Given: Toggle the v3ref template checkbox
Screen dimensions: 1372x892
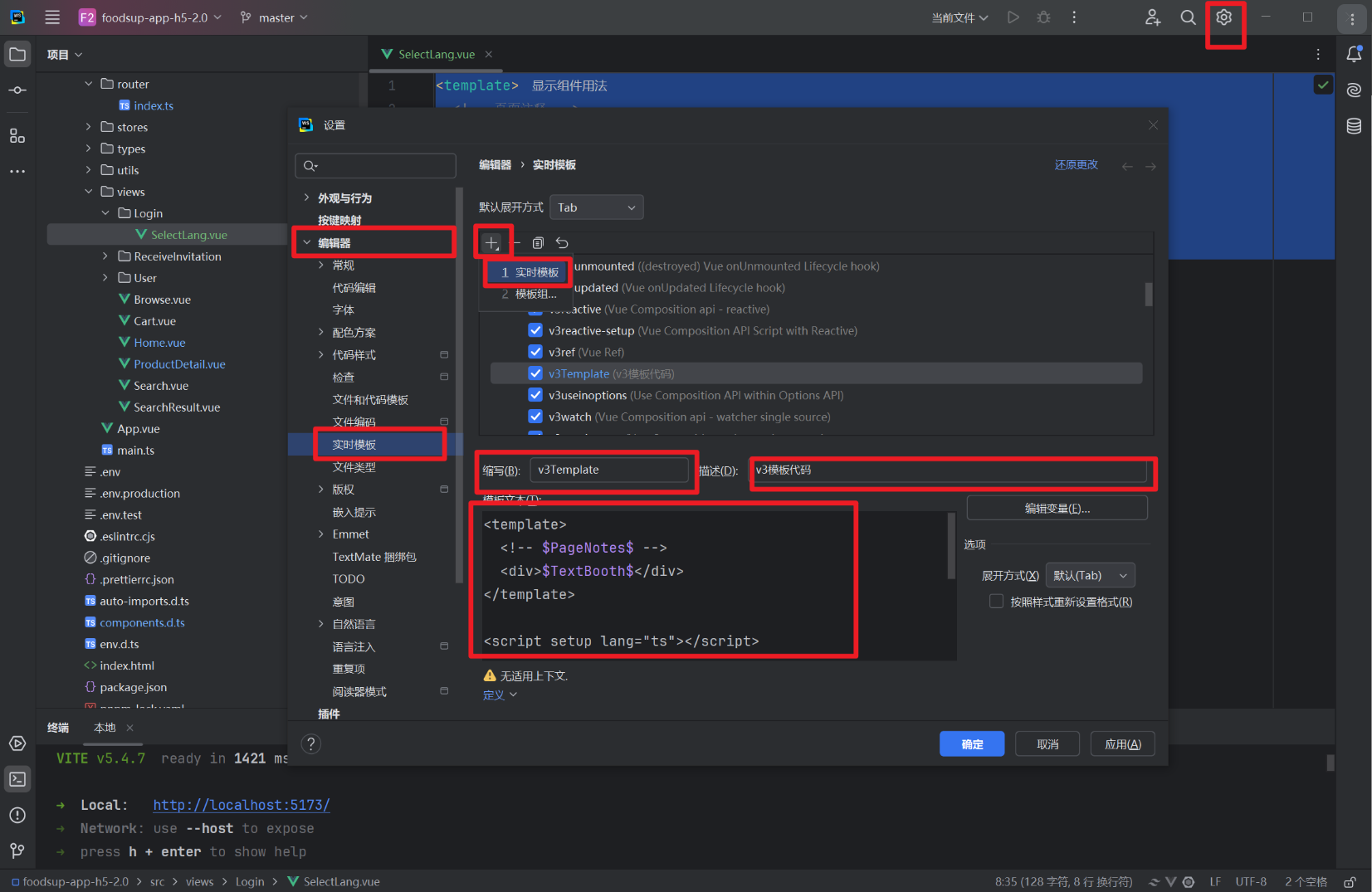Looking at the screenshot, I should (535, 352).
